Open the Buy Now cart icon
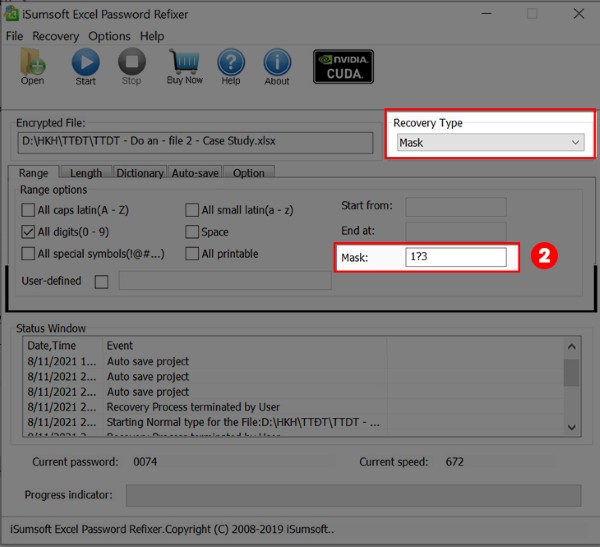Viewport: 600px width, 547px height. pos(185,65)
